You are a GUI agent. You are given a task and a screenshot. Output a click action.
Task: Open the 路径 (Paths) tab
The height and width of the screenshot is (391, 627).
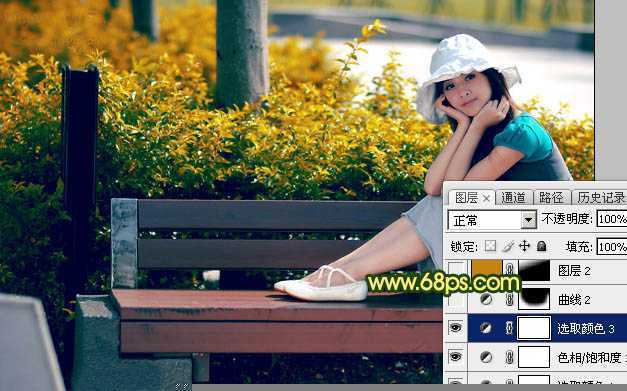coord(551,198)
